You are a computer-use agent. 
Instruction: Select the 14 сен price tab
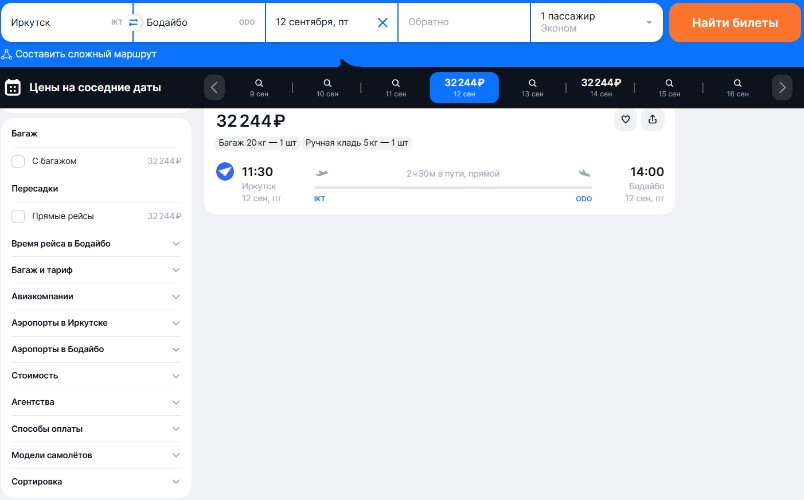[601, 88]
